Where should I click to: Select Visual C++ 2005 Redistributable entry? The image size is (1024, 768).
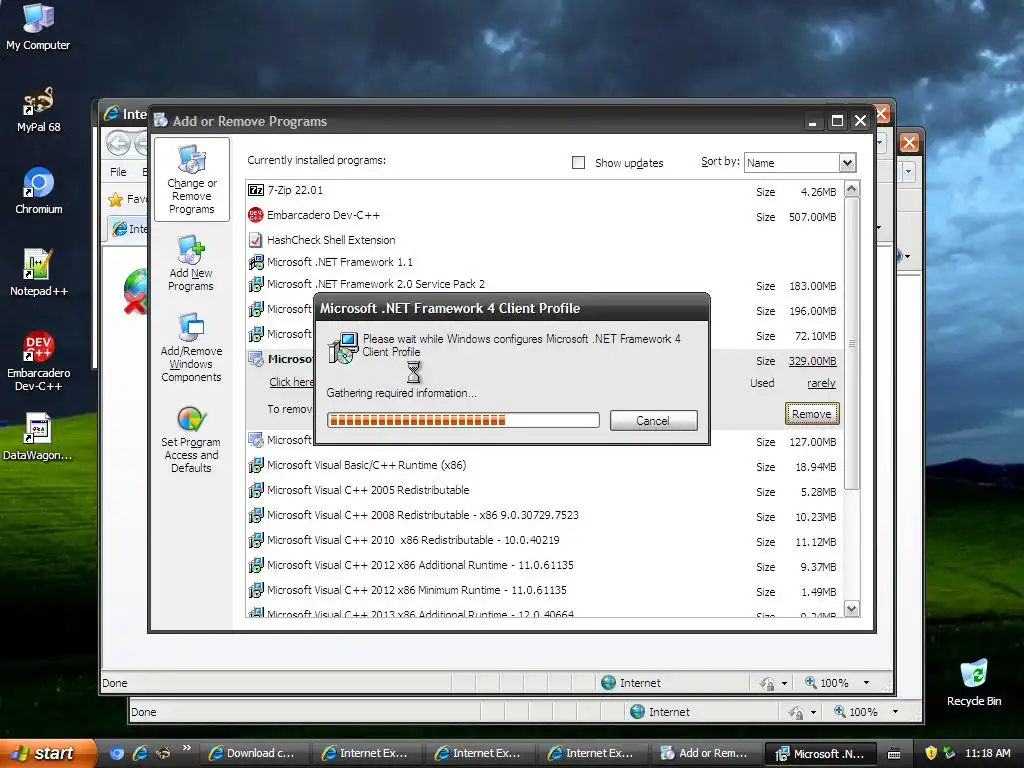click(x=544, y=490)
